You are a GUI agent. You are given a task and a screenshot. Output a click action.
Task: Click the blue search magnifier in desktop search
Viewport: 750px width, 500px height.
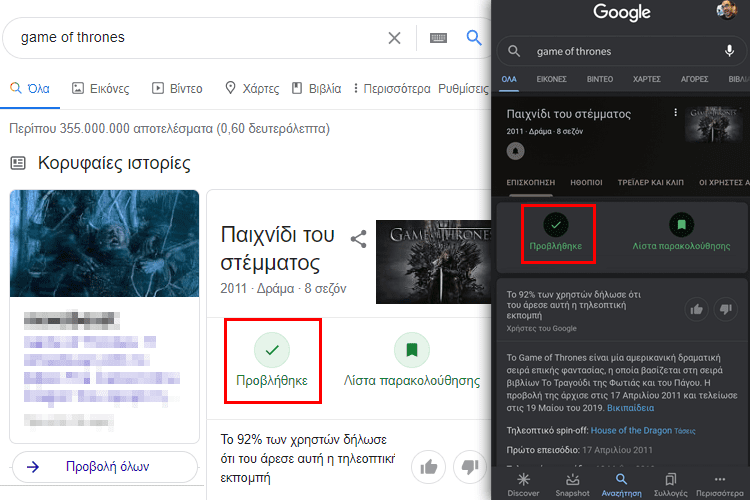coord(474,37)
